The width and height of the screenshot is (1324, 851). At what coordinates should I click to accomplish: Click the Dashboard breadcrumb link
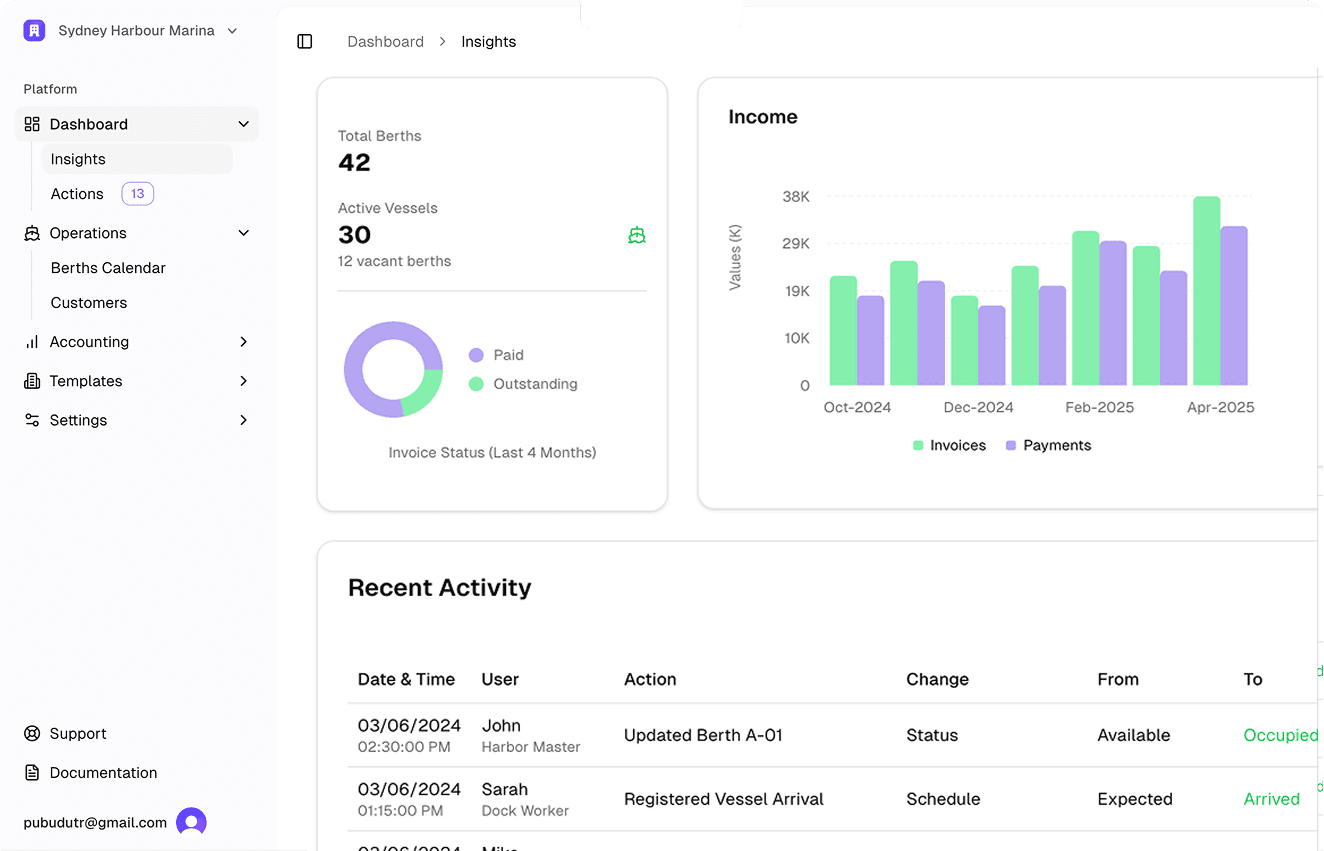tap(385, 42)
